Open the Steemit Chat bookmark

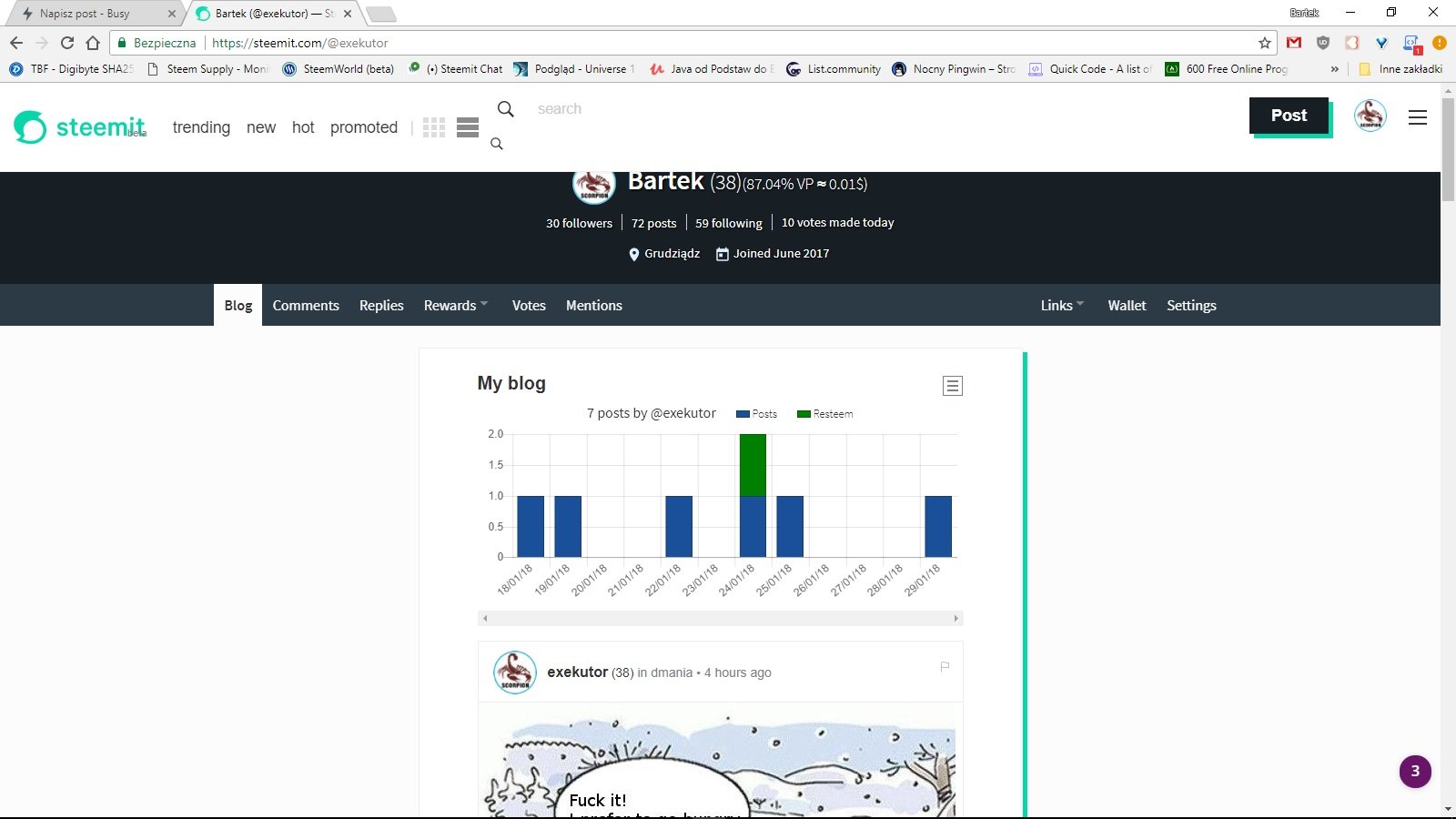[x=455, y=68]
